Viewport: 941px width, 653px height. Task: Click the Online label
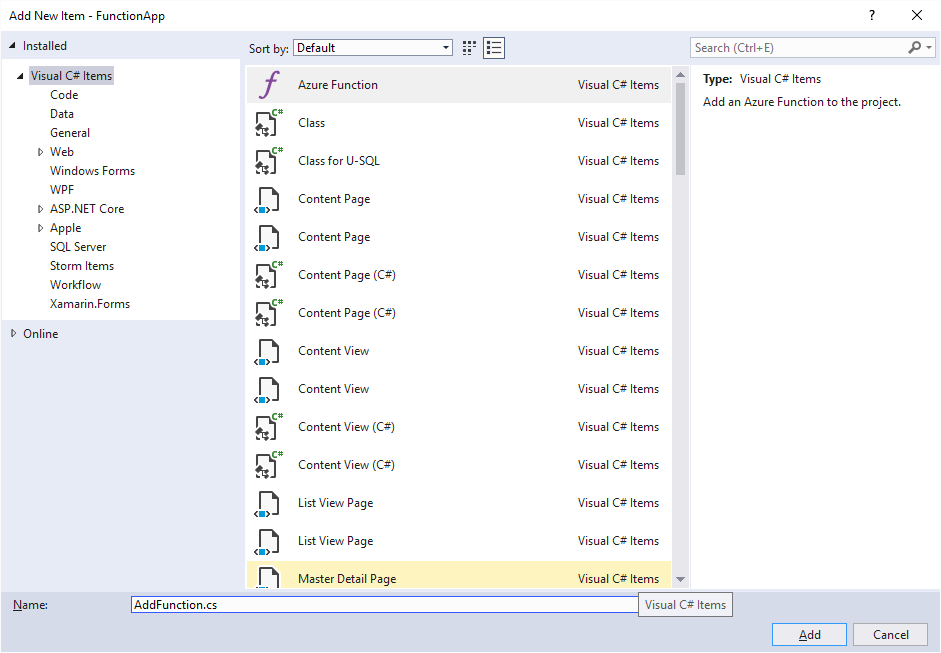pos(41,334)
